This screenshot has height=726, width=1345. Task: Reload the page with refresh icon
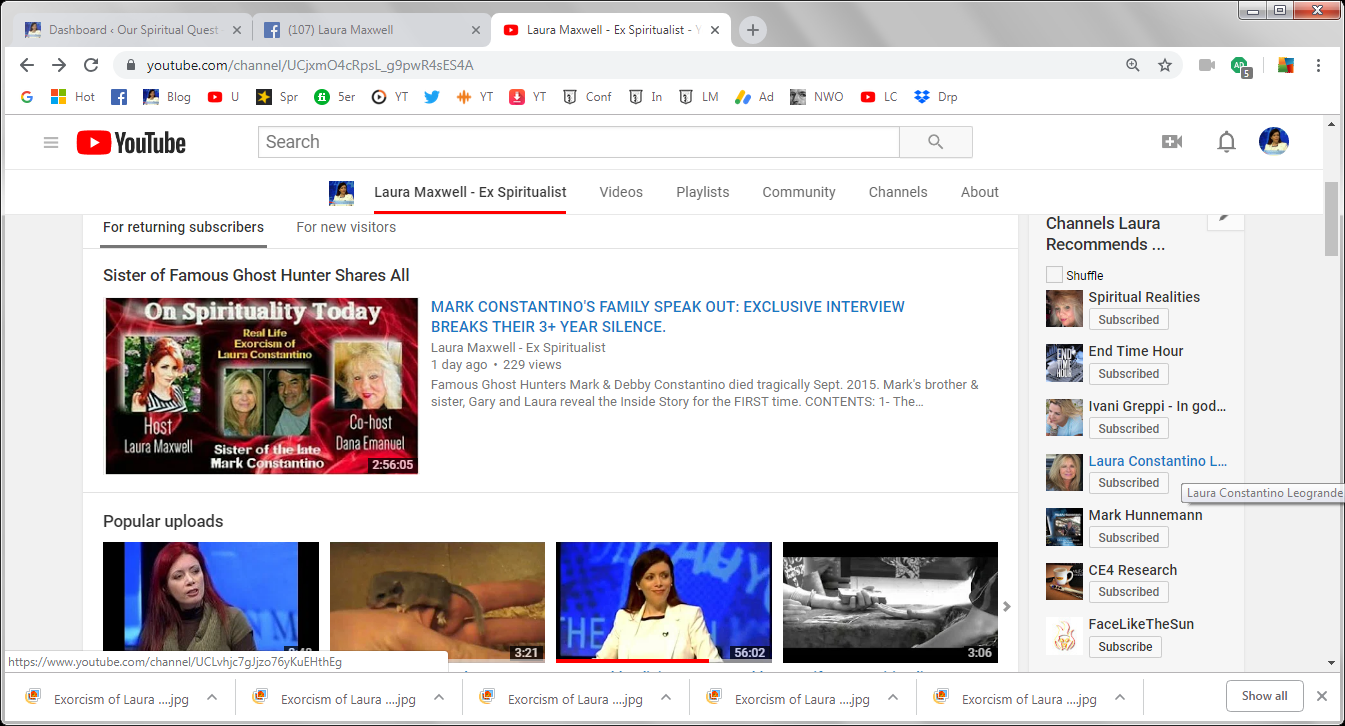click(91, 65)
